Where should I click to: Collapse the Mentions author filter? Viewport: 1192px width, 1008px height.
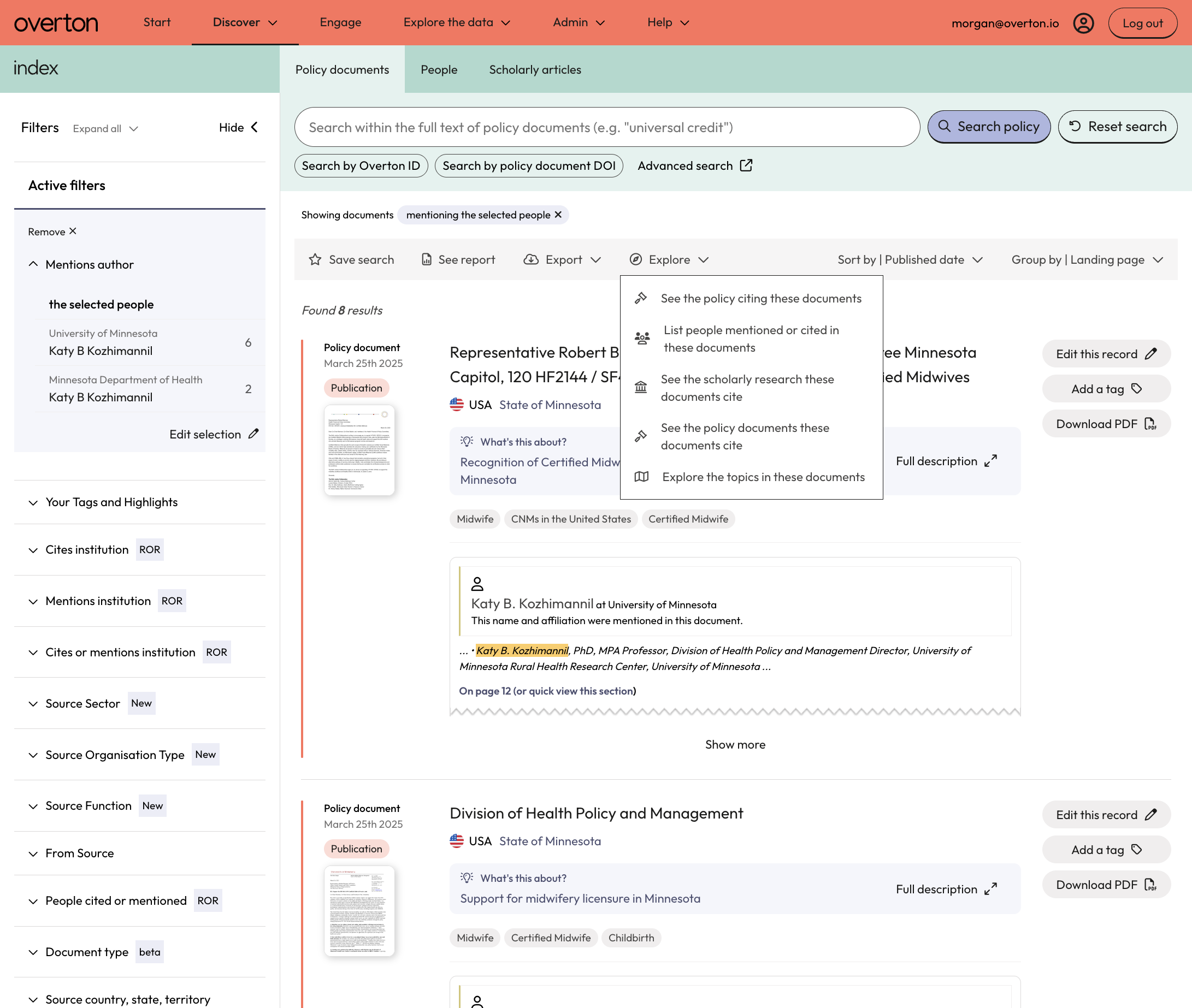33,264
